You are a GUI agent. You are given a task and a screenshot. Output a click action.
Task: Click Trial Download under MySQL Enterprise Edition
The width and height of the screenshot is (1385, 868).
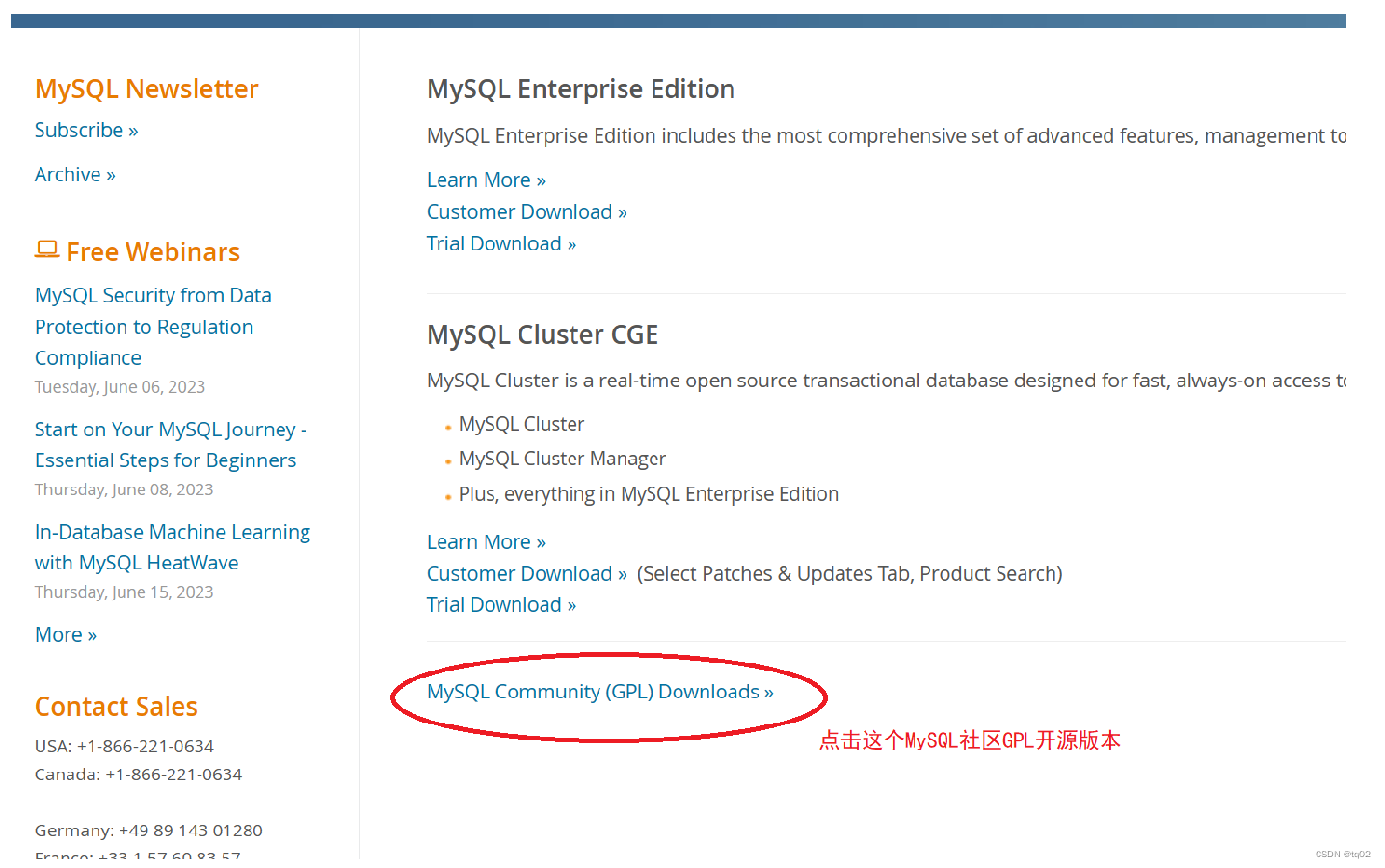click(x=501, y=244)
